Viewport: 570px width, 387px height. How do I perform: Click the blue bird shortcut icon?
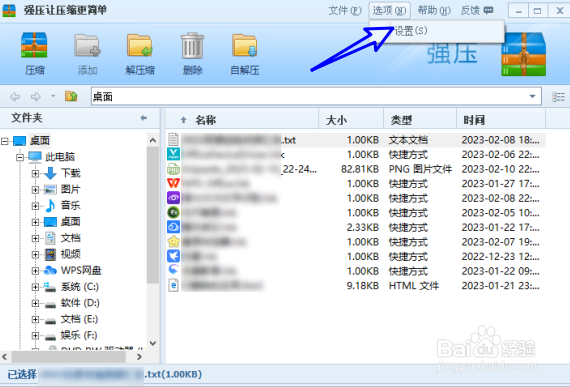(x=173, y=256)
